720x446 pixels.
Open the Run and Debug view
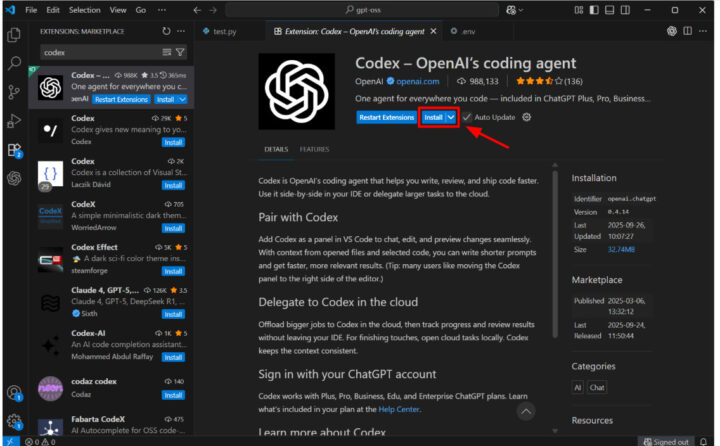tap(14, 121)
